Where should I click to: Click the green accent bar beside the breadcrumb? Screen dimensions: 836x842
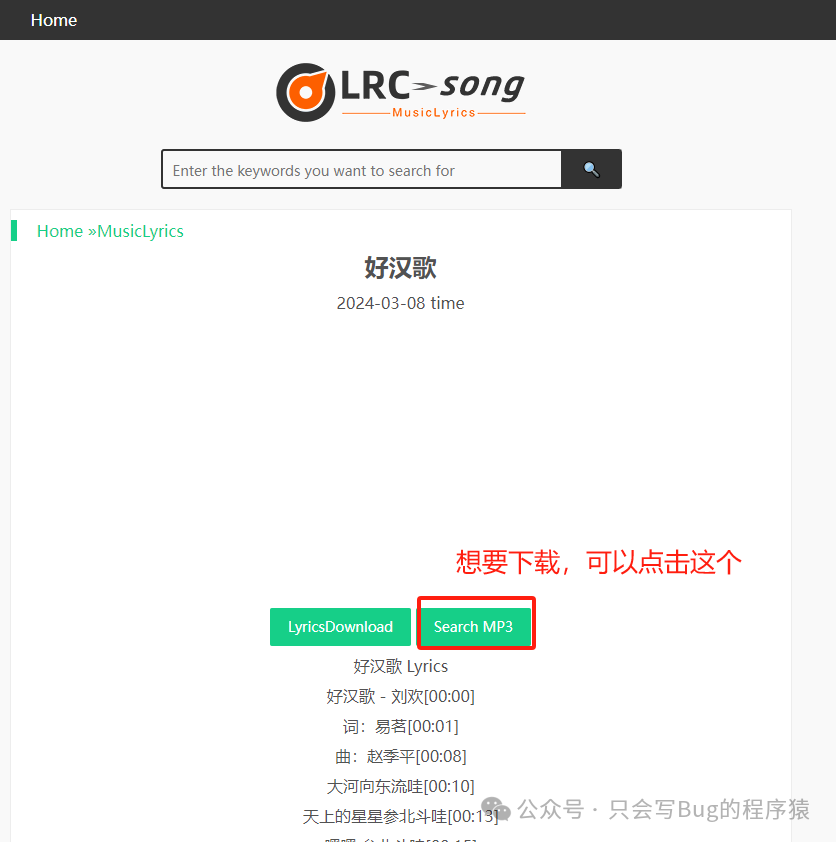[x=14, y=230]
